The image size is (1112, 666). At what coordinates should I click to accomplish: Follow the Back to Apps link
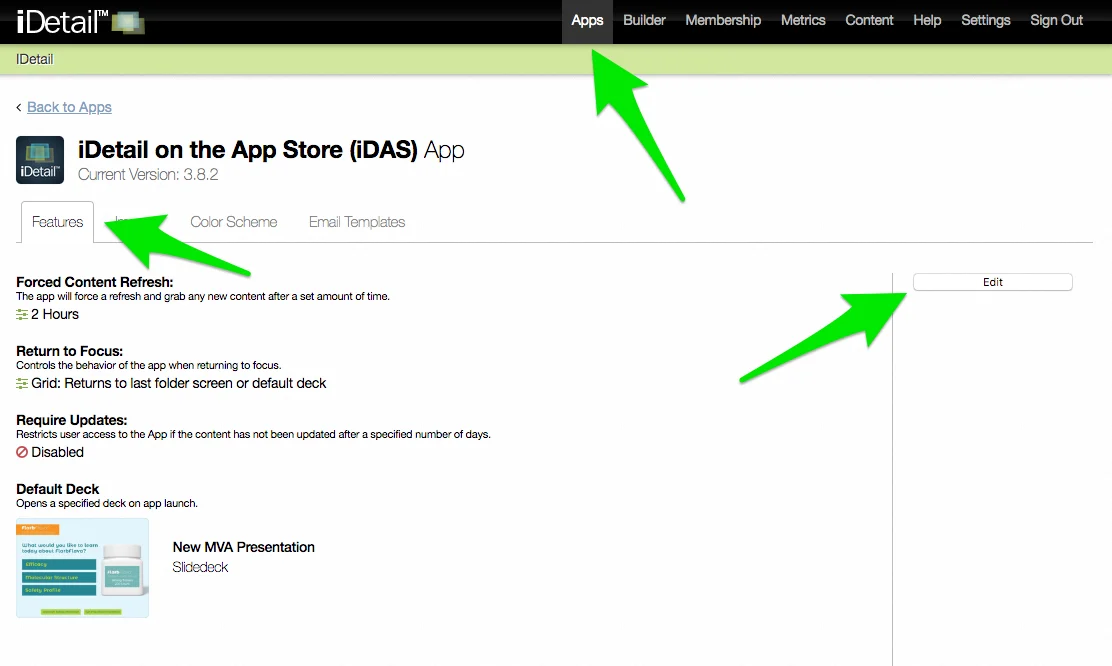(x=69, y=107)
